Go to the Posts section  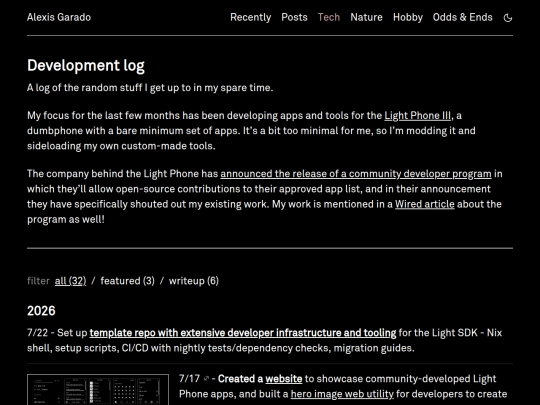(294, 17)
